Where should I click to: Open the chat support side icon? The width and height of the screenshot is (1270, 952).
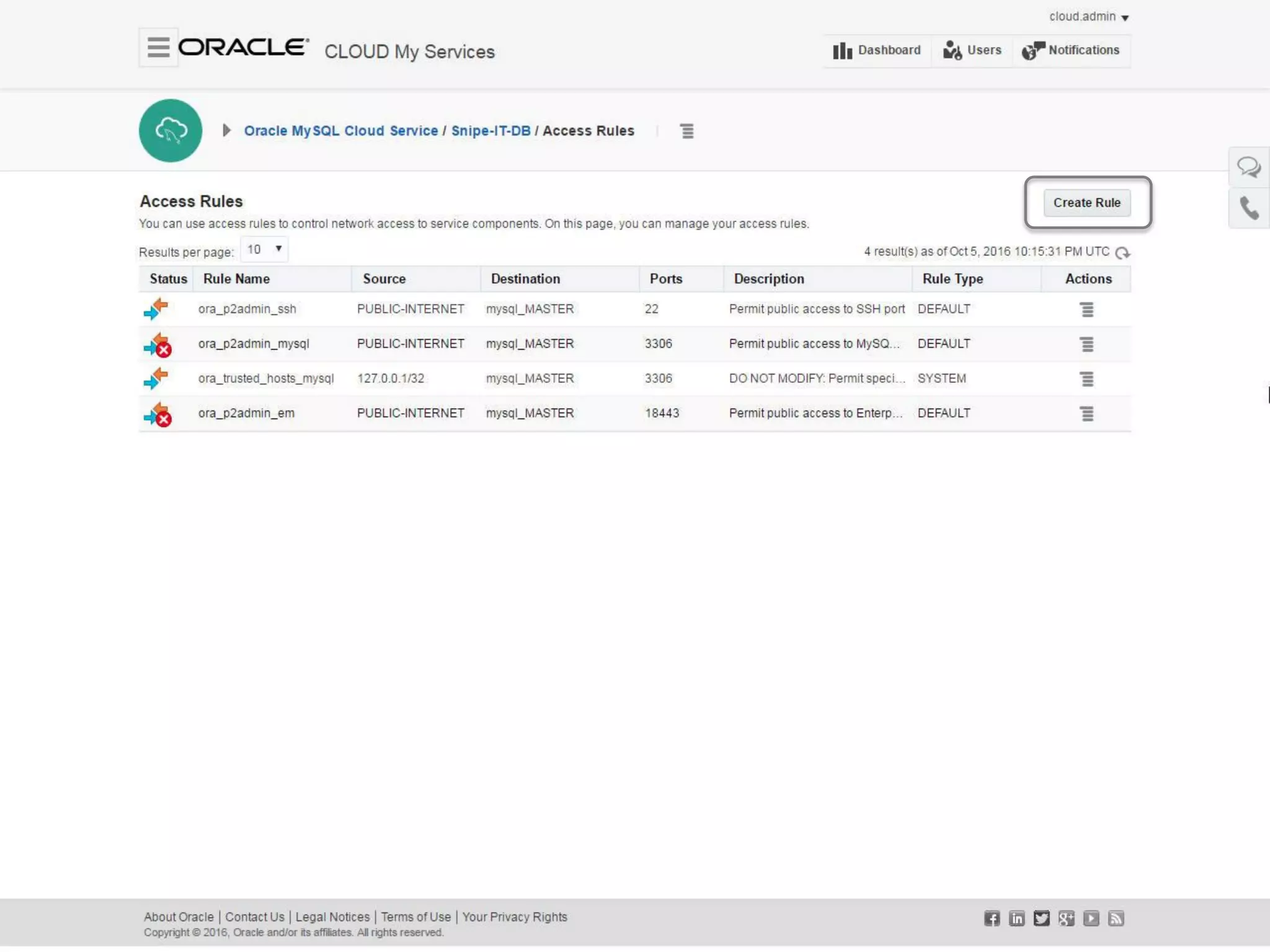pyautogui.click(x=1249, y=167)
